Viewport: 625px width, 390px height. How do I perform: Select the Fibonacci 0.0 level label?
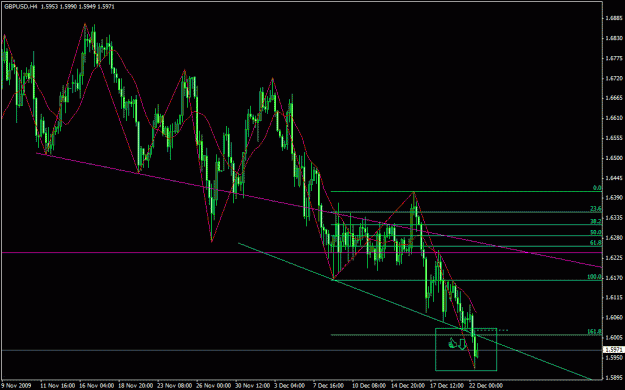(x=597, y=187)
